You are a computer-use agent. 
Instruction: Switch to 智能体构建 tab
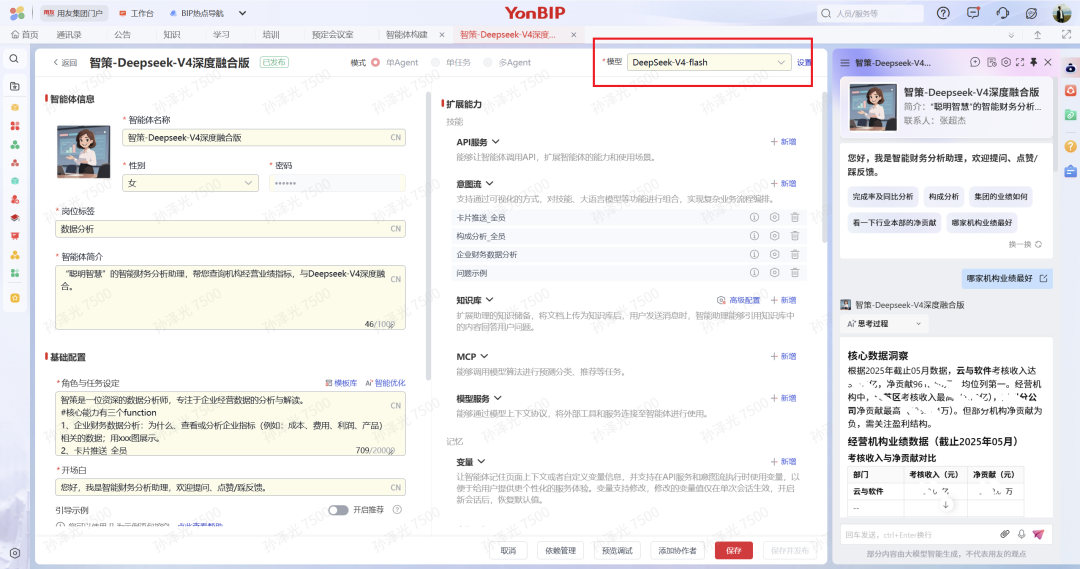(x=406, y=34)
